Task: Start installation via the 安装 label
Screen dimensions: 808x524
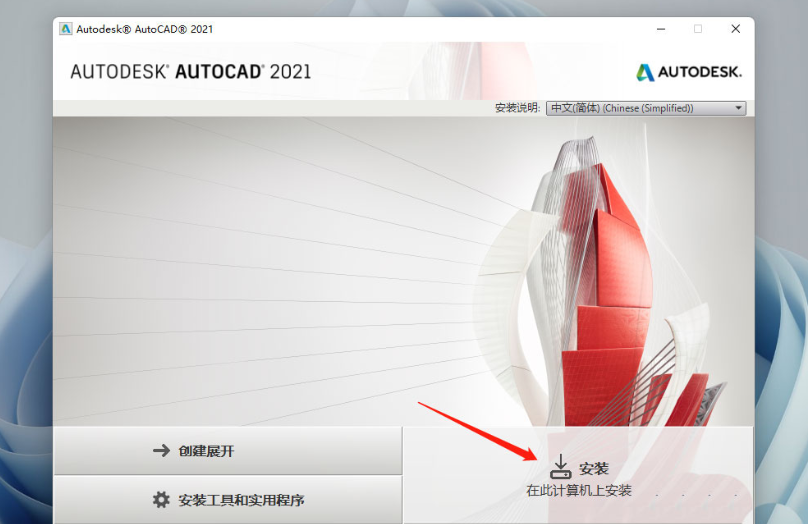Action: [594, 468]
